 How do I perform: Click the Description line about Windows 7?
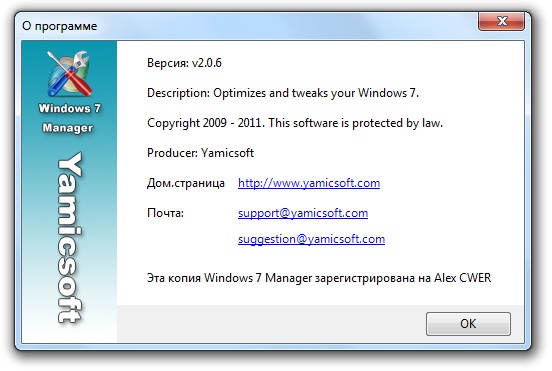point(283,93)
